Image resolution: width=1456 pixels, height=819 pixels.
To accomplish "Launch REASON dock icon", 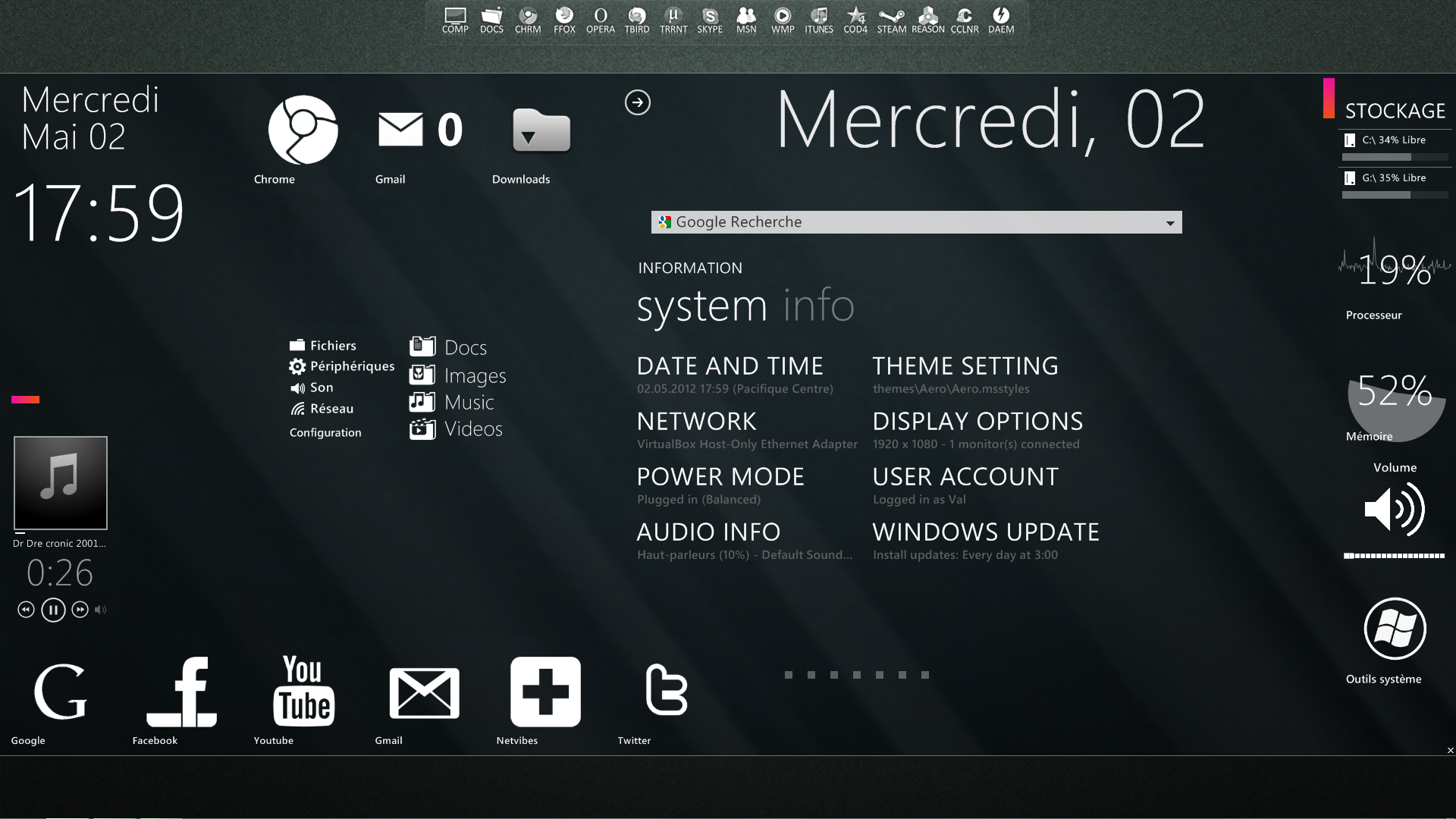I will (928, 20).
